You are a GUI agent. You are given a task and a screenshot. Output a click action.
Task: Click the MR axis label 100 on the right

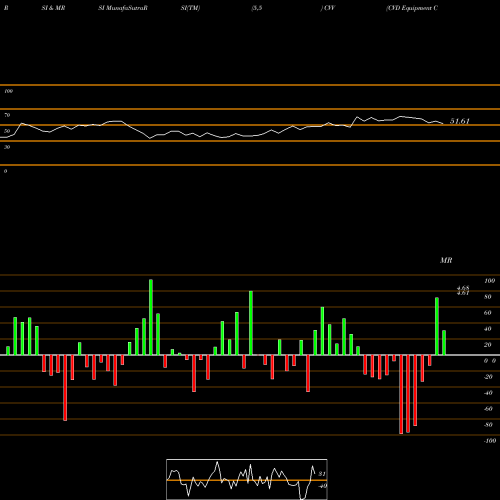coord(489,281)
